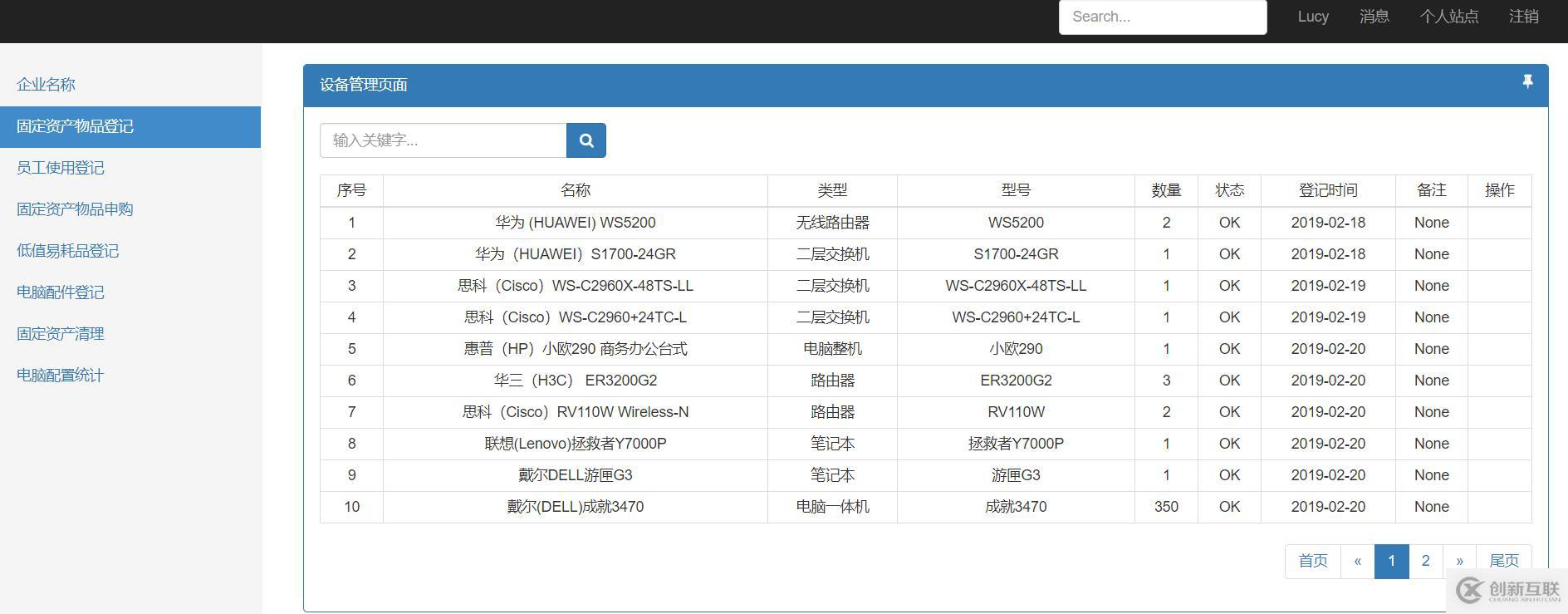This screenshot has width=1568, height=614.
Task: Click 戴尔DELL游匣G3 name cell
Action: pos(576,475)
